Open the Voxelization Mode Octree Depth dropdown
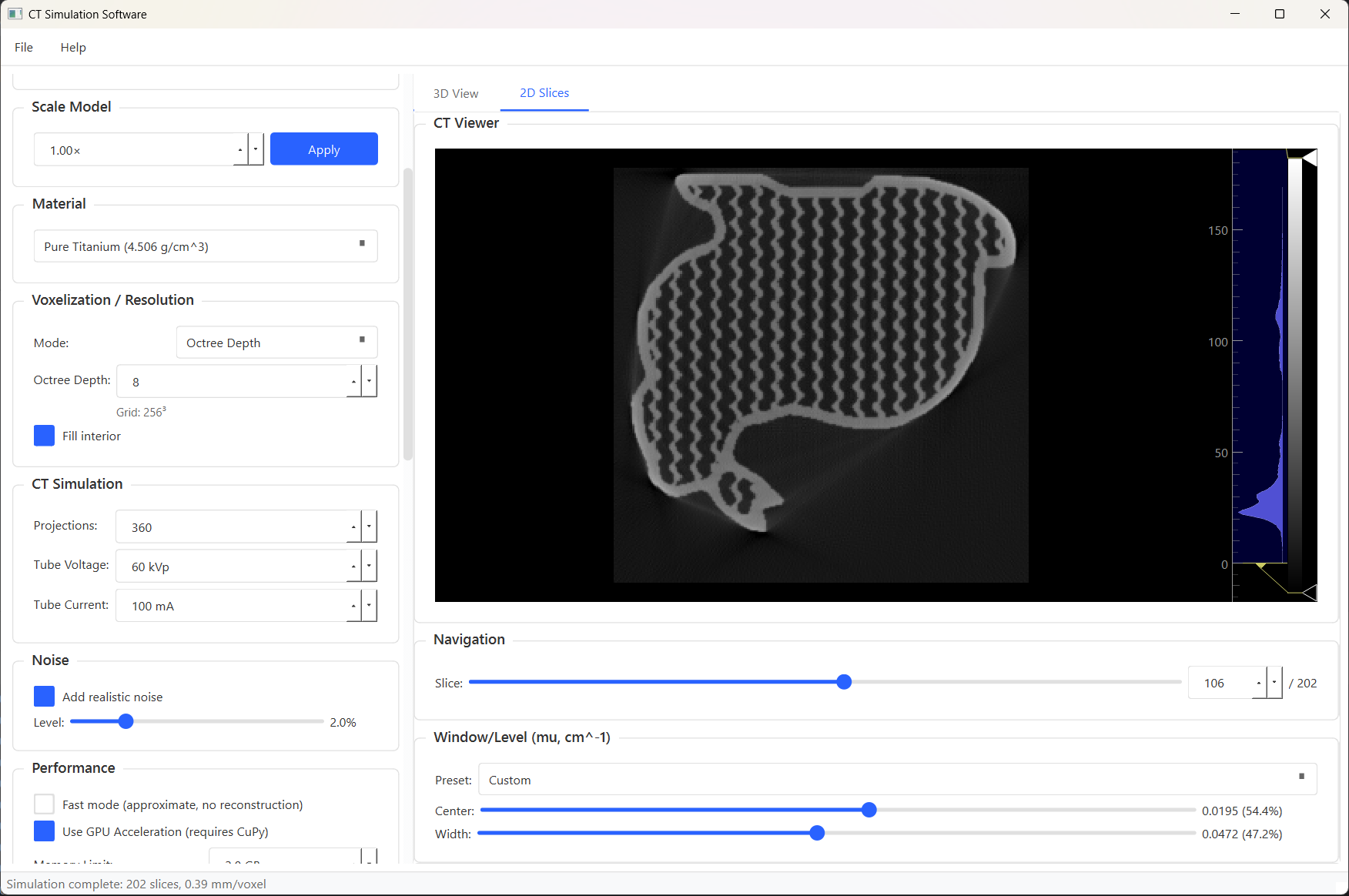The width and height of the screenshot is (1349, 896). (276, 343)
